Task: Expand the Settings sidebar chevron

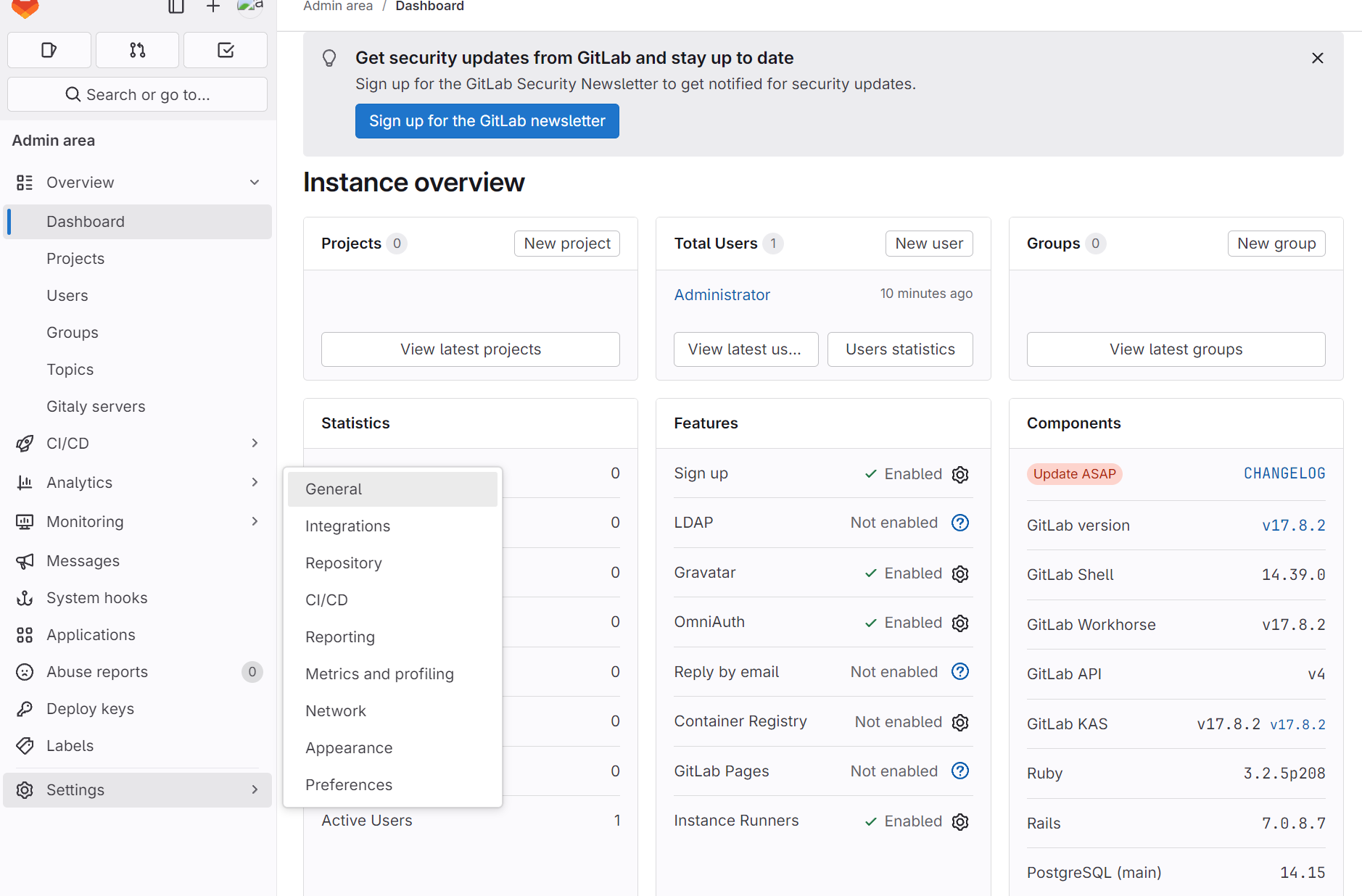Action: coord(255,789)
